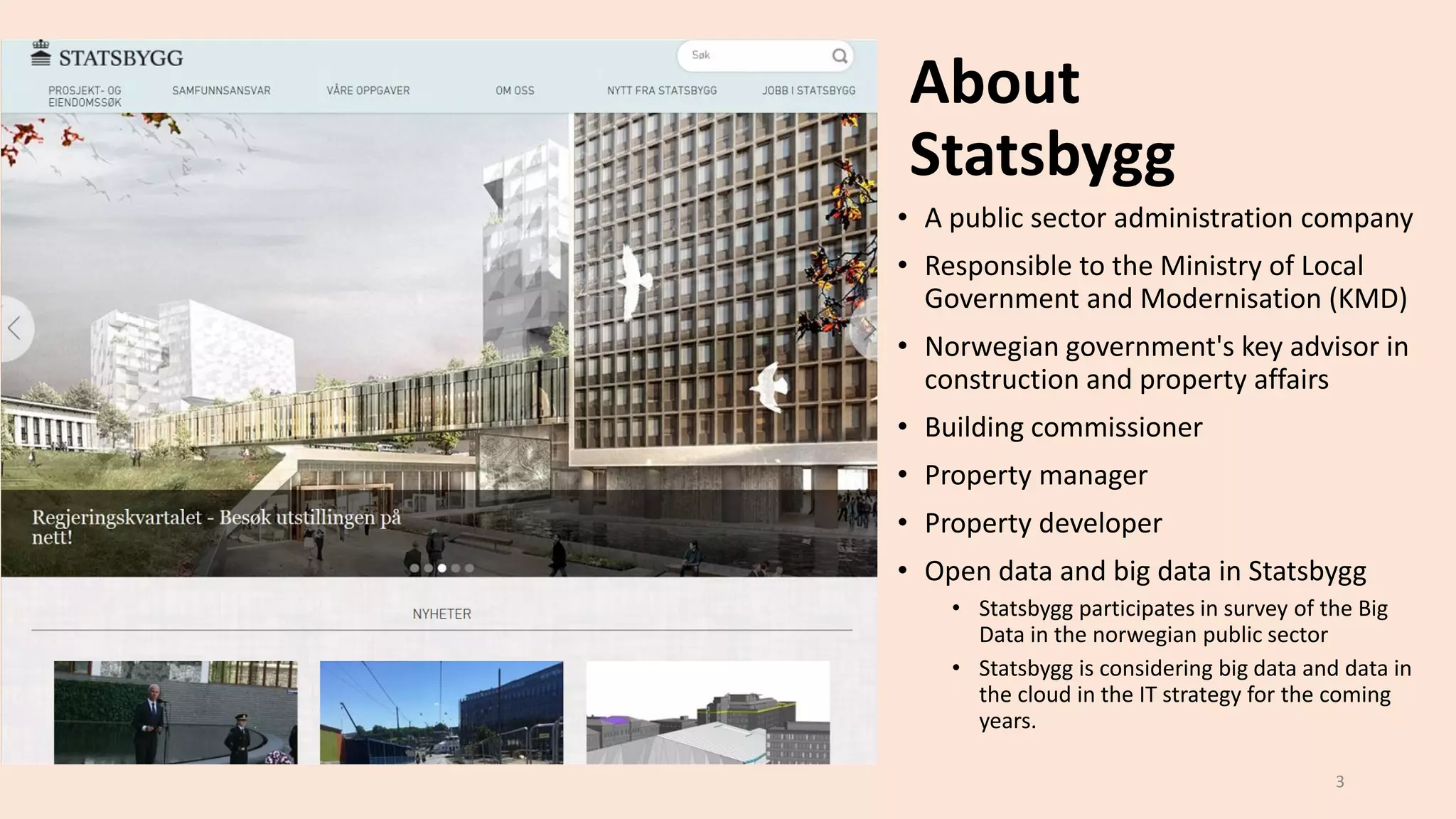1456x819 pixels.
Task: Open the Våre oppgaver menu item
Action: point(368,90)
